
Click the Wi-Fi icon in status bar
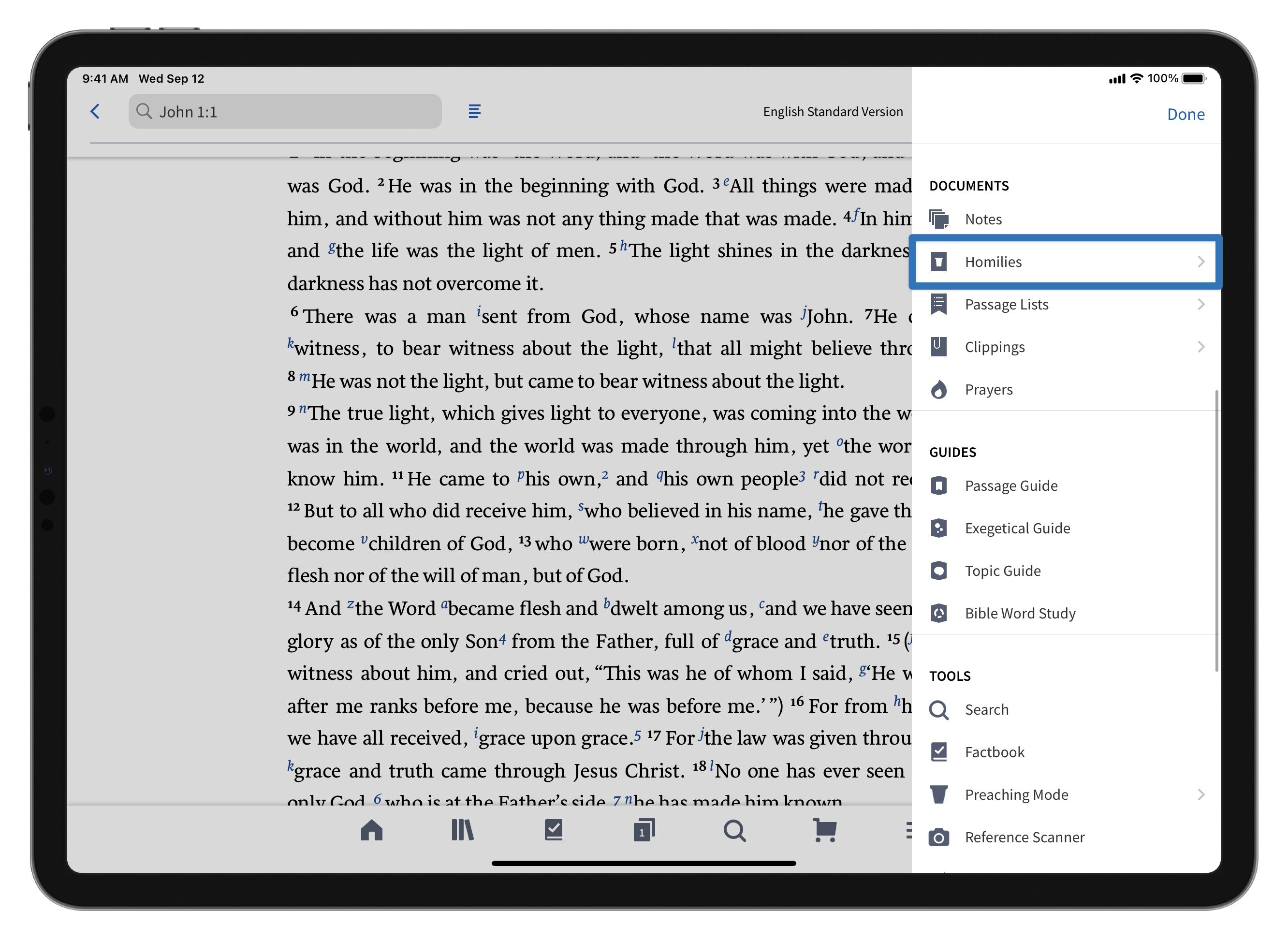[1137, 78]
